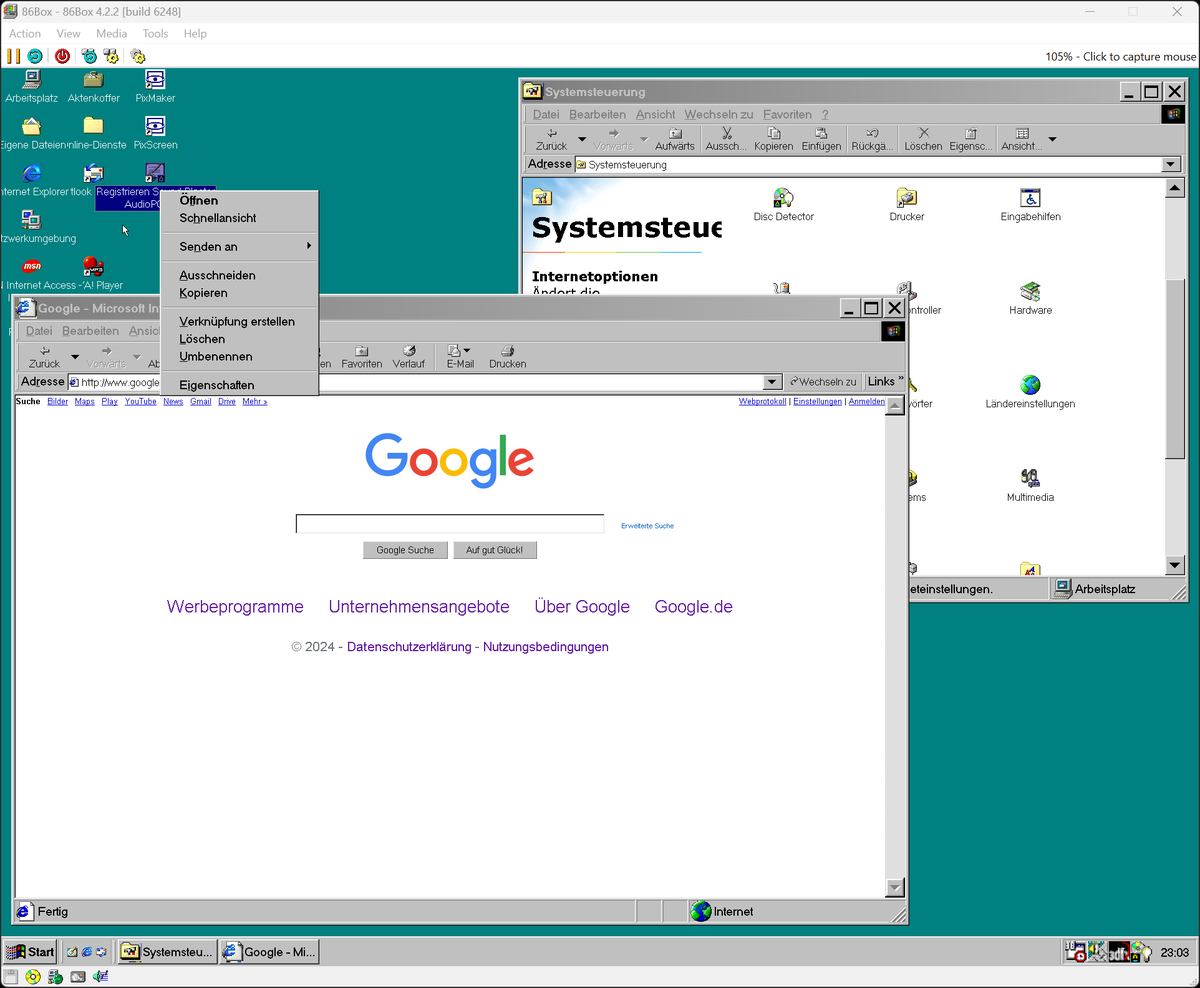Viewport: 1200px width, 988px height.
Task: Click the Wechseln zu button
Action: pos(822,382)
